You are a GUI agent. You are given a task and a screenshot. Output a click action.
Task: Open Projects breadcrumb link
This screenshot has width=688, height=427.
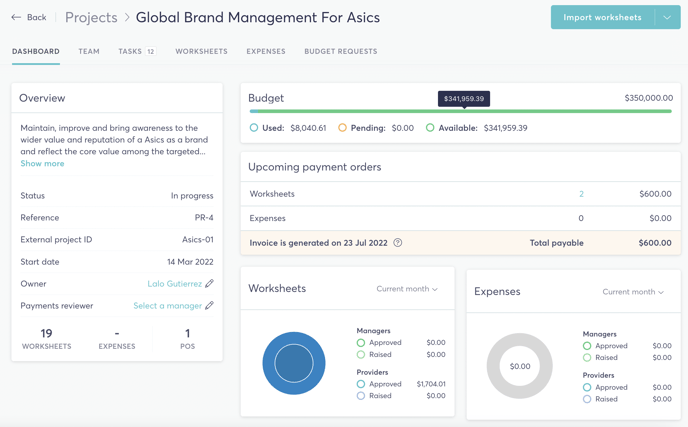point(91,18)
